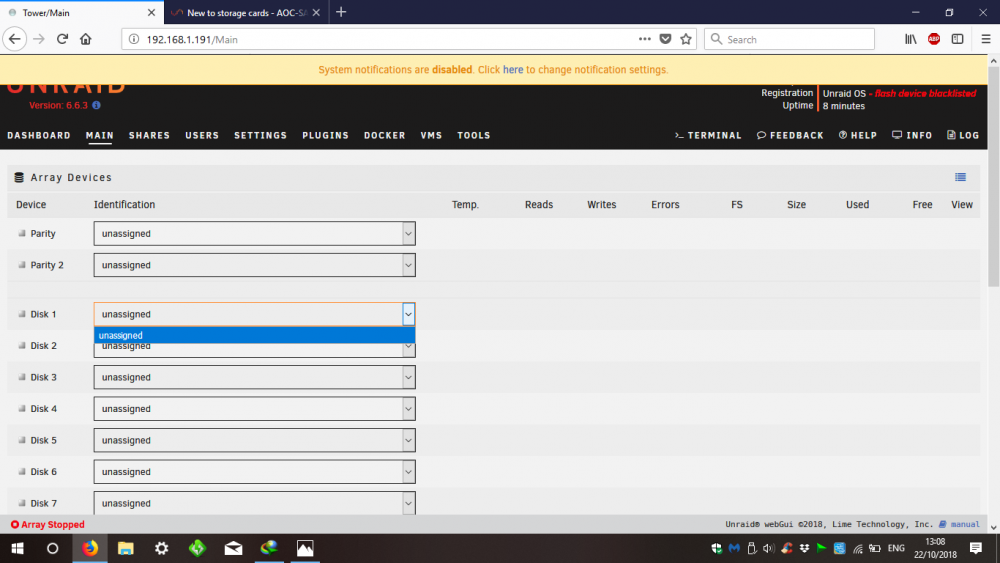Reload the Tower/Main page
The width and height of the screenshot is (1000, 563).
coord(62,39)
